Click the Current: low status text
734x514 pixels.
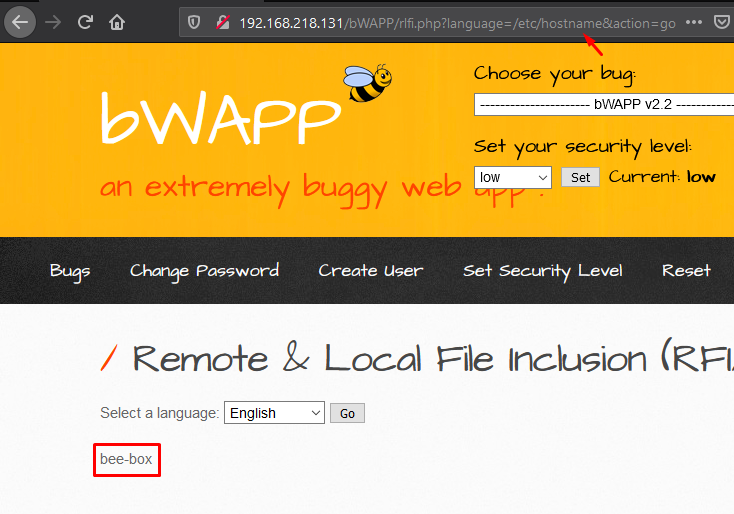[662, 177]
